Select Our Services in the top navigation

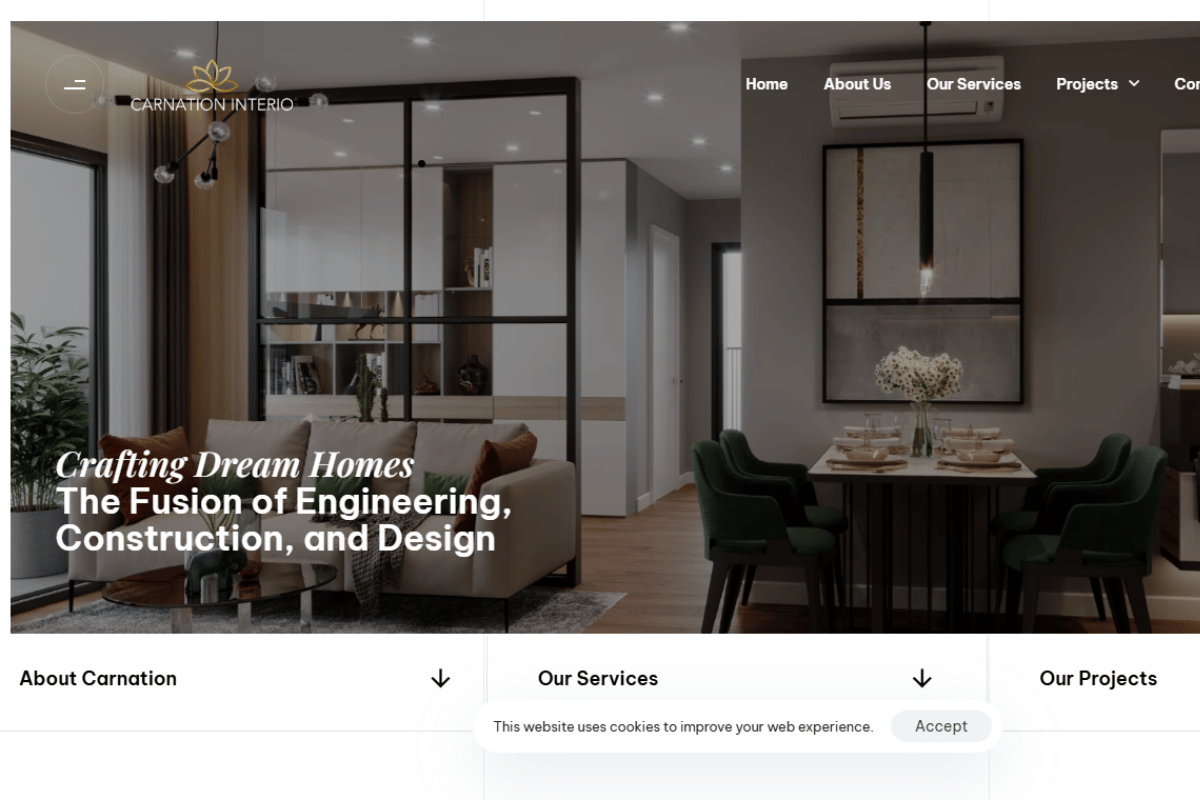[x=973, y=84]
